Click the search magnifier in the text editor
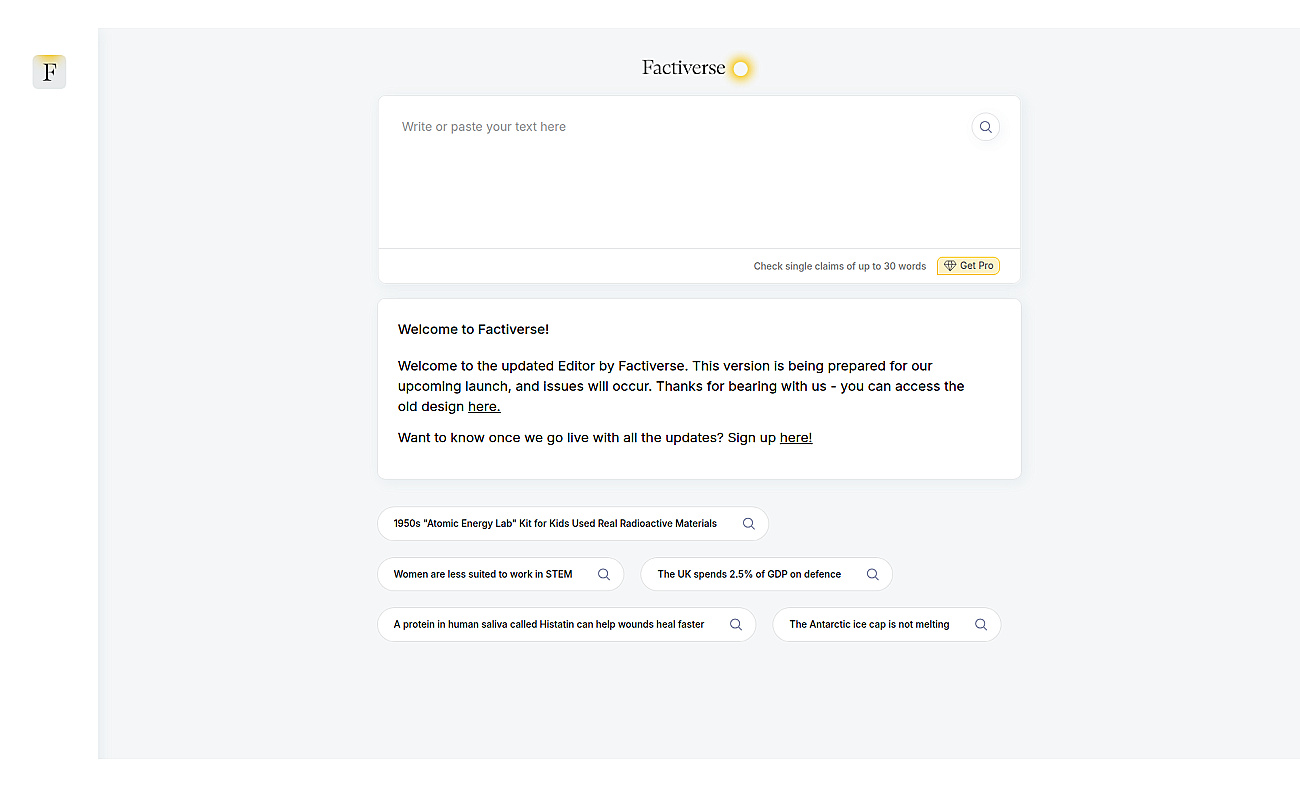Image resolution: width=1300 pixels, height=788 pixels. 986,127
